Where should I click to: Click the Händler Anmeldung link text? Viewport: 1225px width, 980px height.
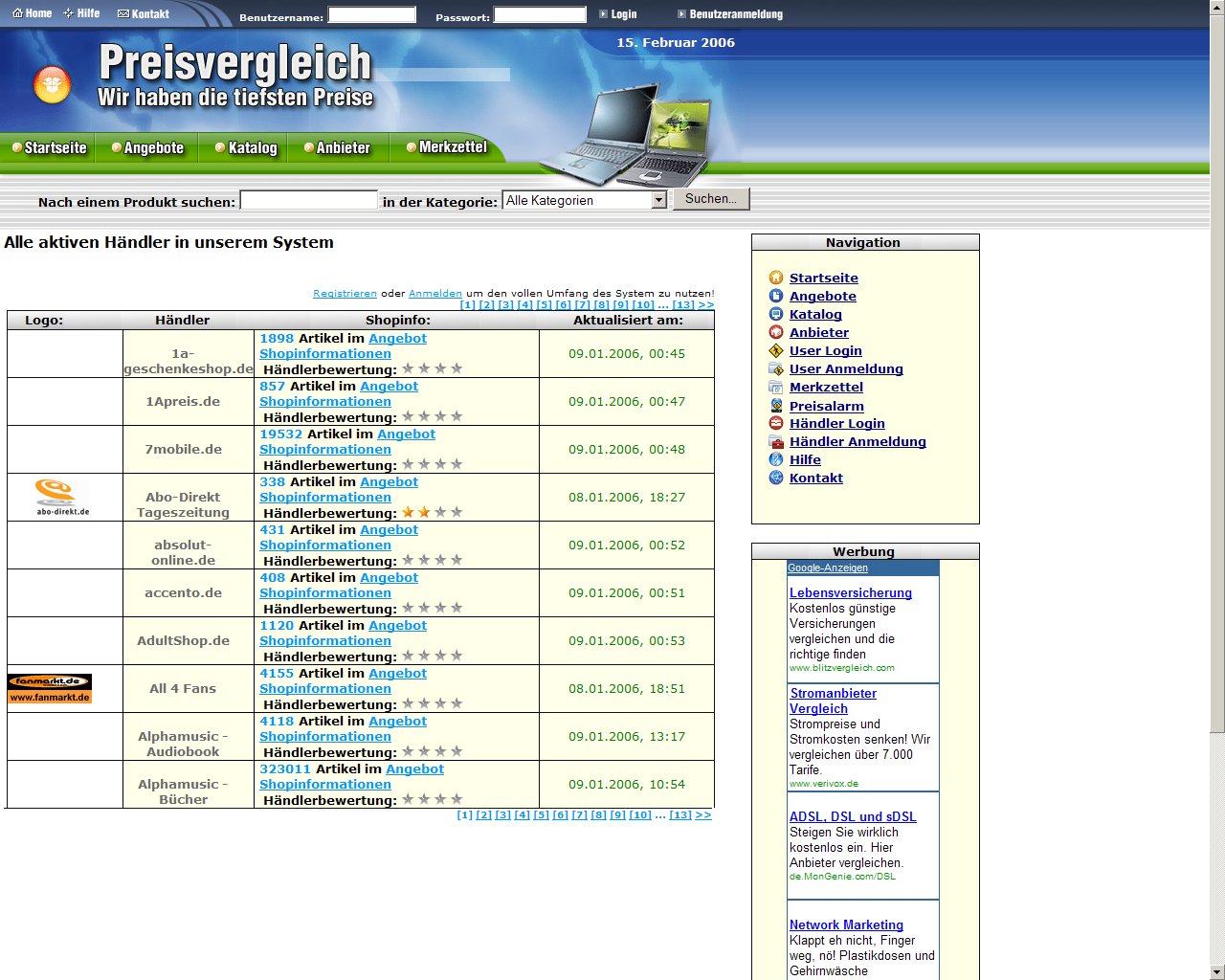(857, 441)
